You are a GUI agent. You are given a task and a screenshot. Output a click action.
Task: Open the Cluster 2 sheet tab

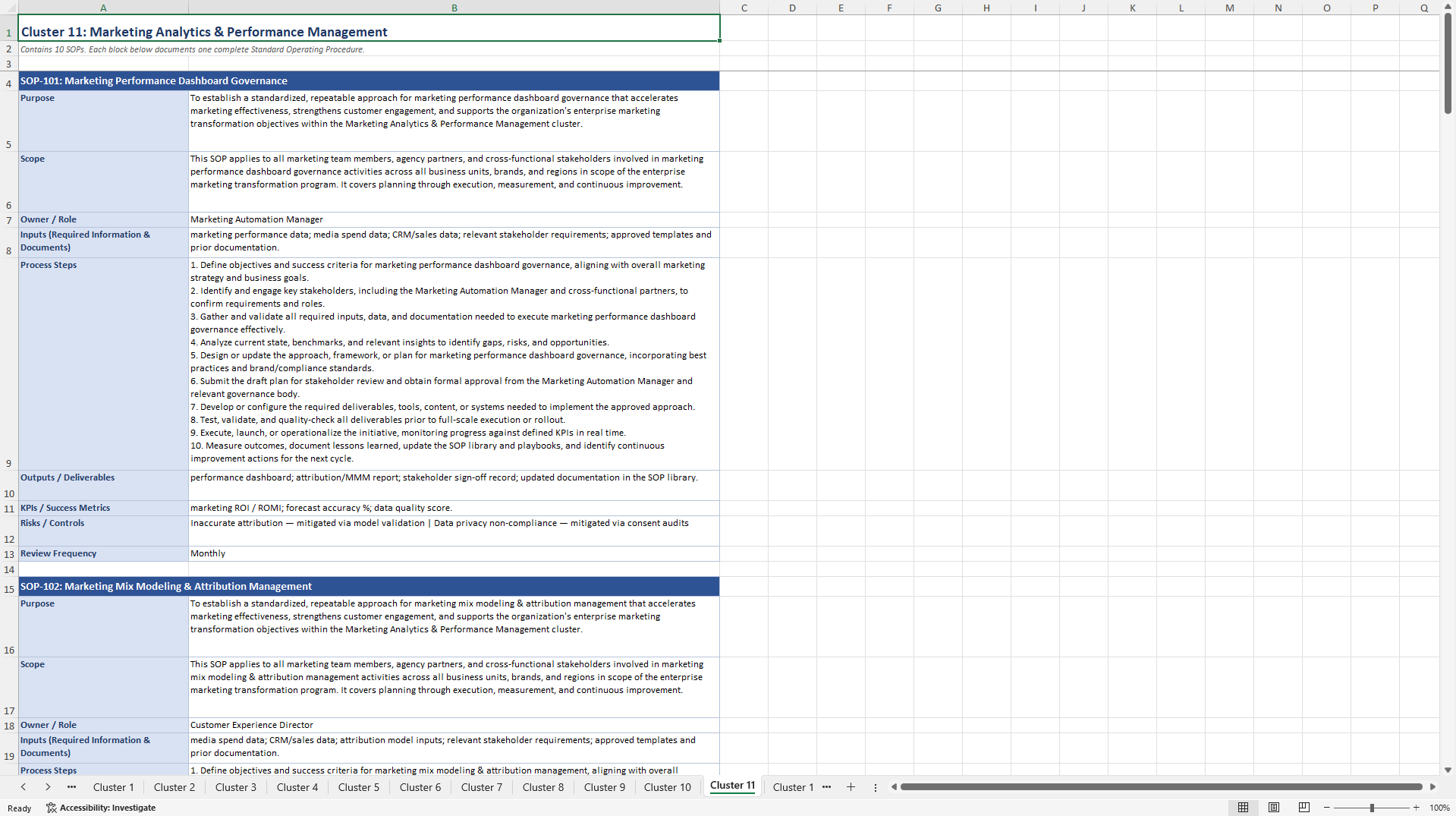(x=175, y=787)
